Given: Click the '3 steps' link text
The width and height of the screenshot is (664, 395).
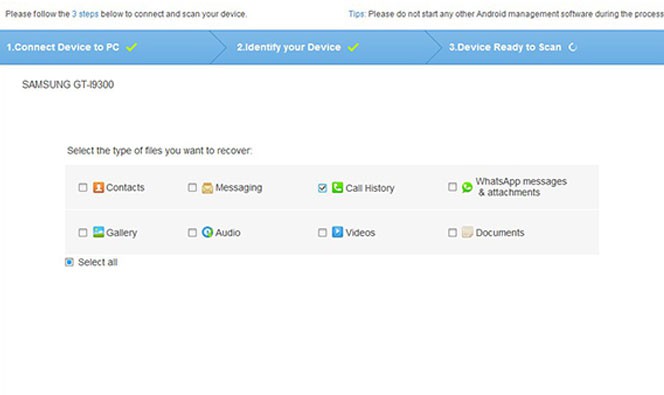Looking at the screenshot, I should (x=85, y=14).
